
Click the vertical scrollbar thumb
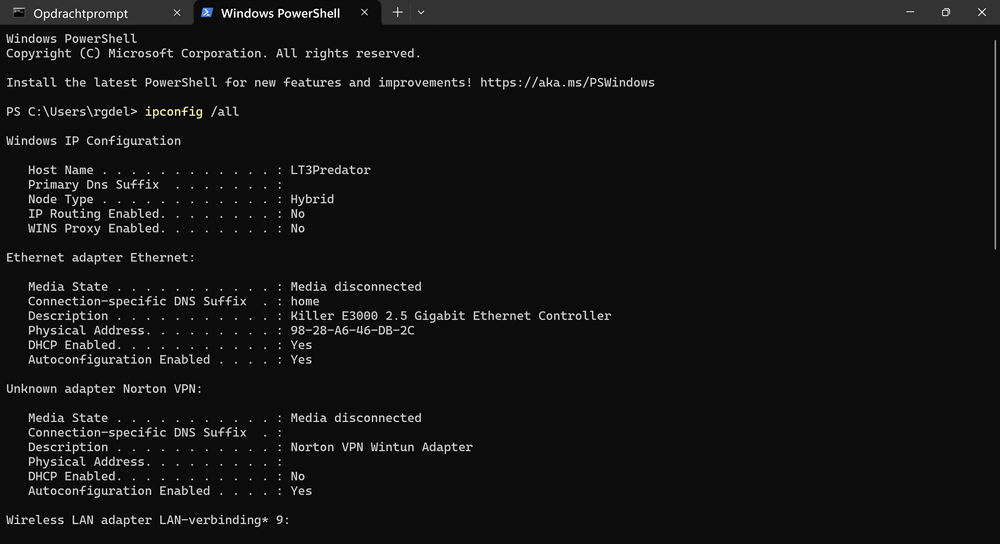tap(995, 143)
